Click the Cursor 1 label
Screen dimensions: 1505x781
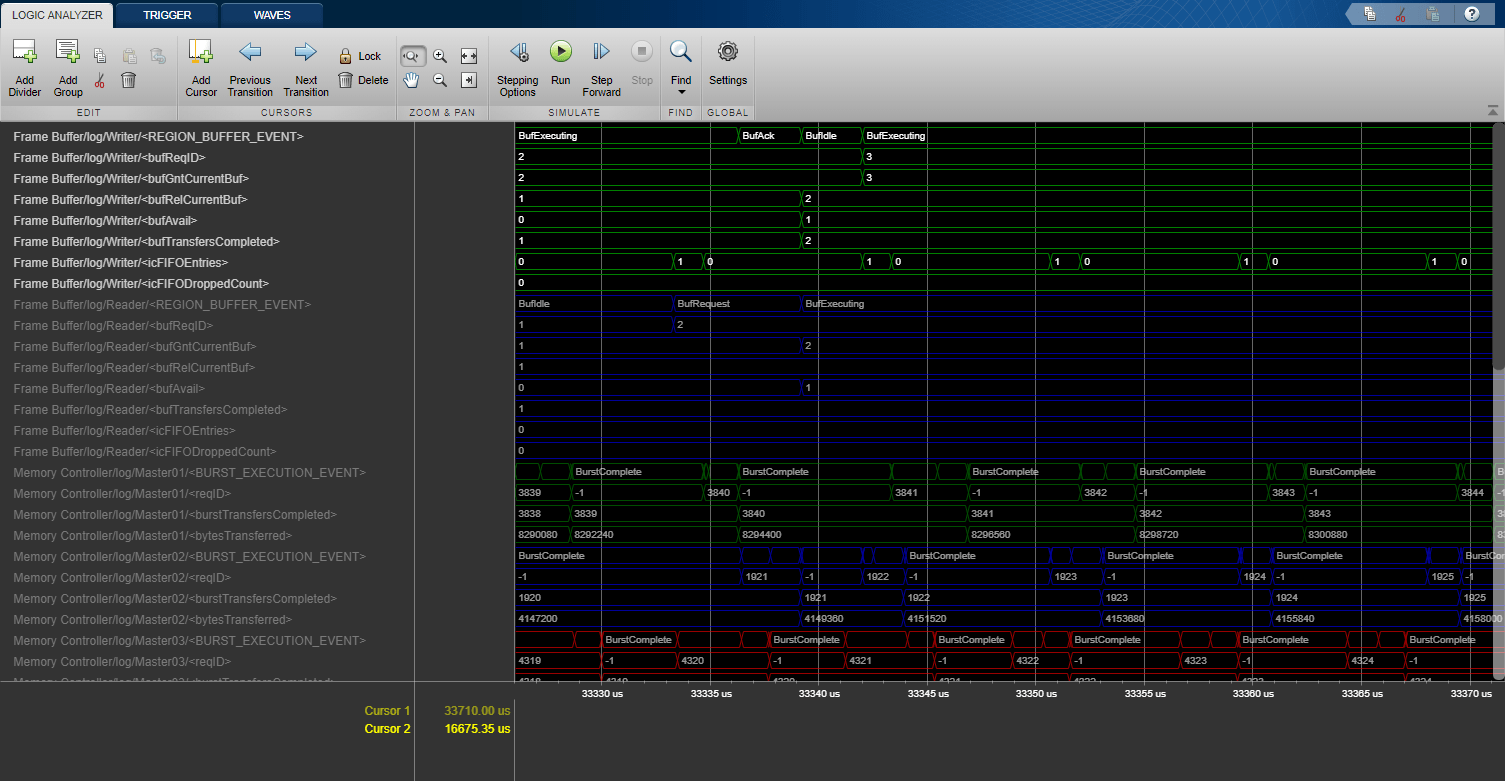(387, 711)
